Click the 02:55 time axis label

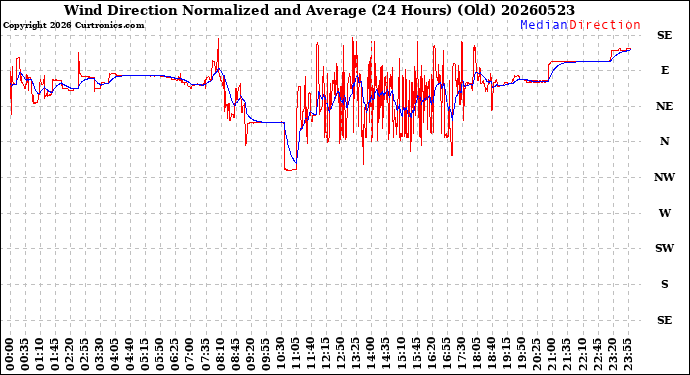click(84, 354)
